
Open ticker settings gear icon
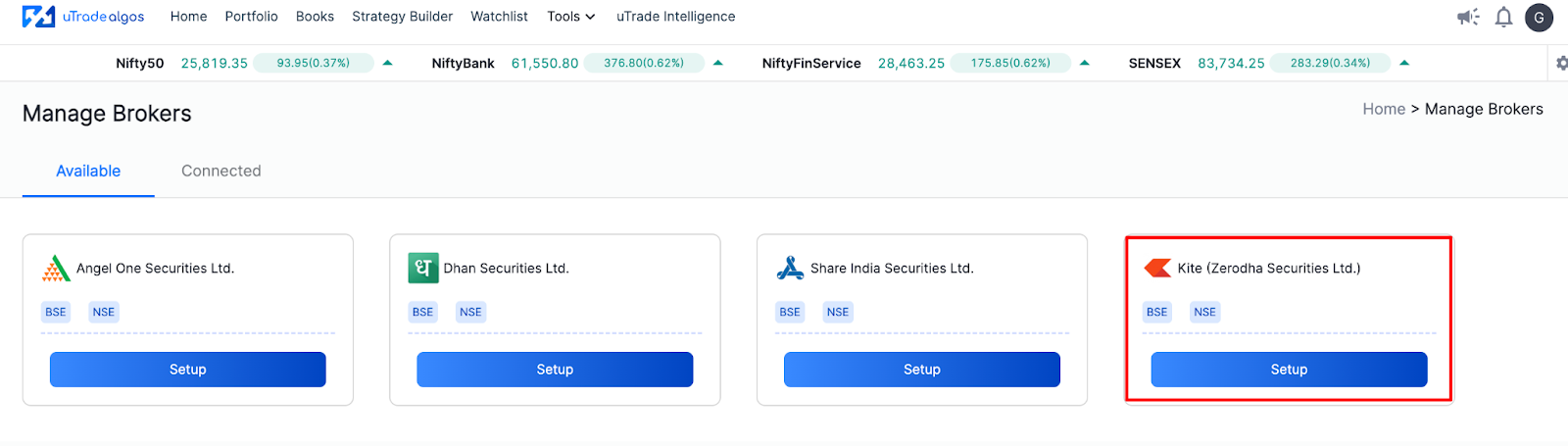coord(1562,63)
